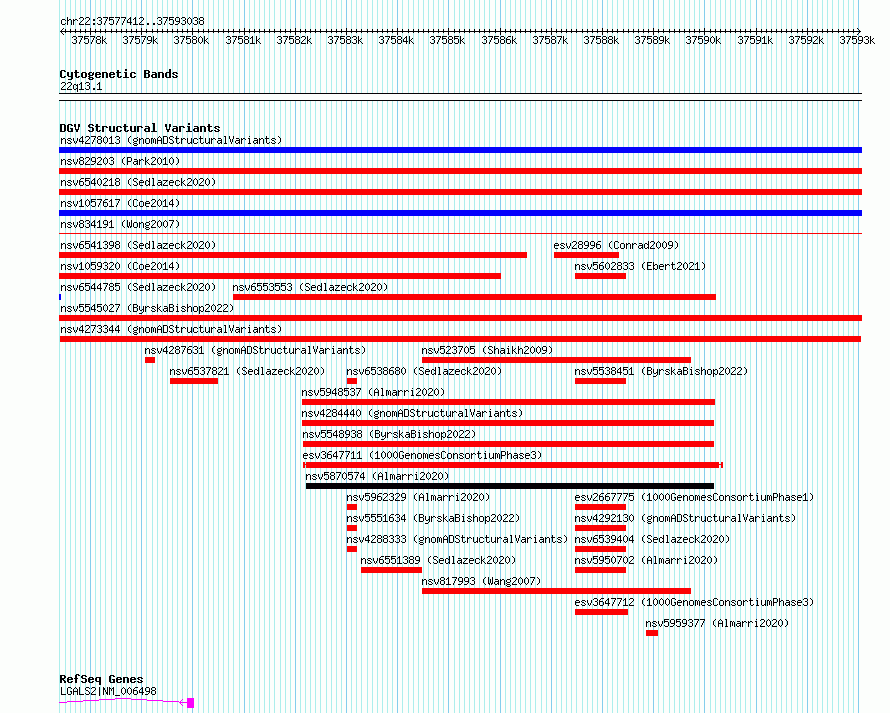Click the red bar under nsv817993

pyautogui.click(x=556, y=591)
